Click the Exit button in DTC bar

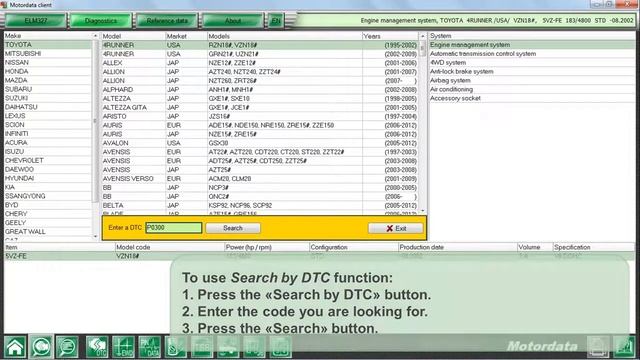[x=396, y=228]
